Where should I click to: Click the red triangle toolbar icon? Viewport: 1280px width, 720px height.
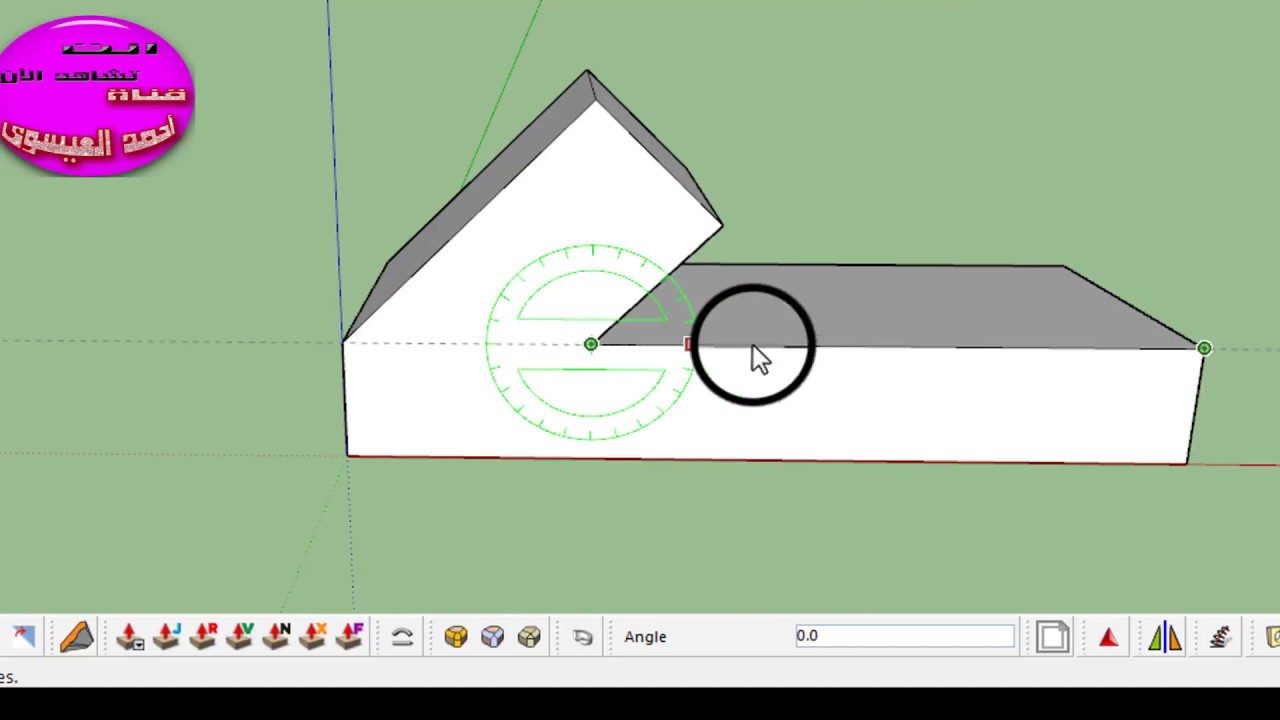pyautogui.click(x=1108, y=637)
